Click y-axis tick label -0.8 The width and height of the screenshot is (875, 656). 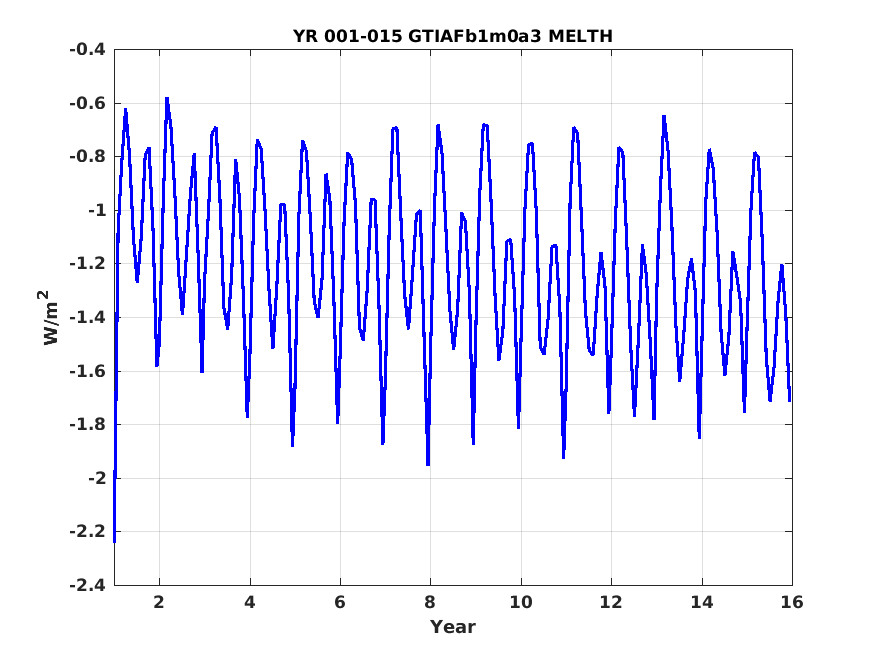(x=87, y=157)
